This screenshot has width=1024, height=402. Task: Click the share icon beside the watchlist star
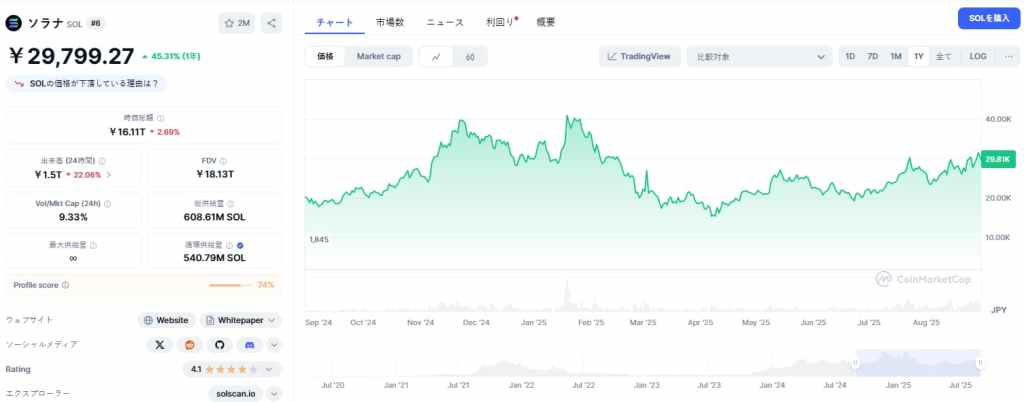273,23
